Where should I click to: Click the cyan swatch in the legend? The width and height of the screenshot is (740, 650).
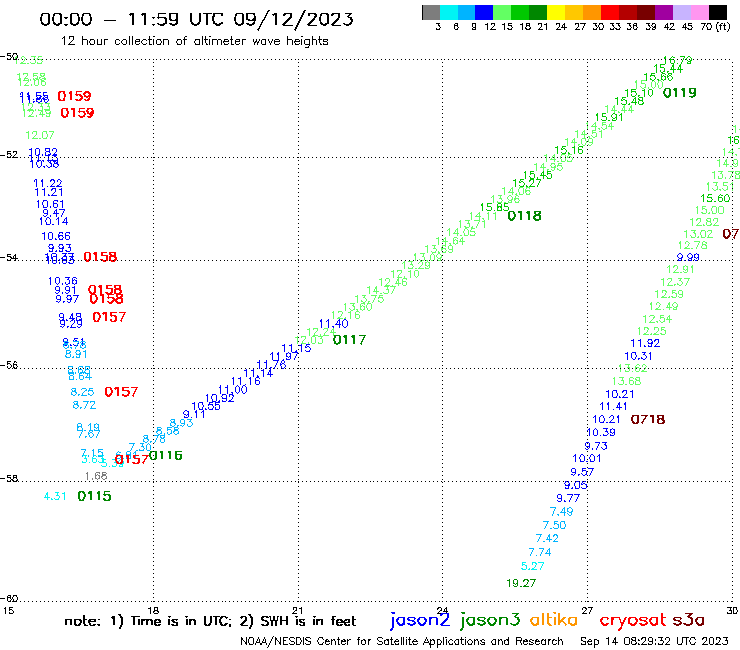tap(449, 12)
